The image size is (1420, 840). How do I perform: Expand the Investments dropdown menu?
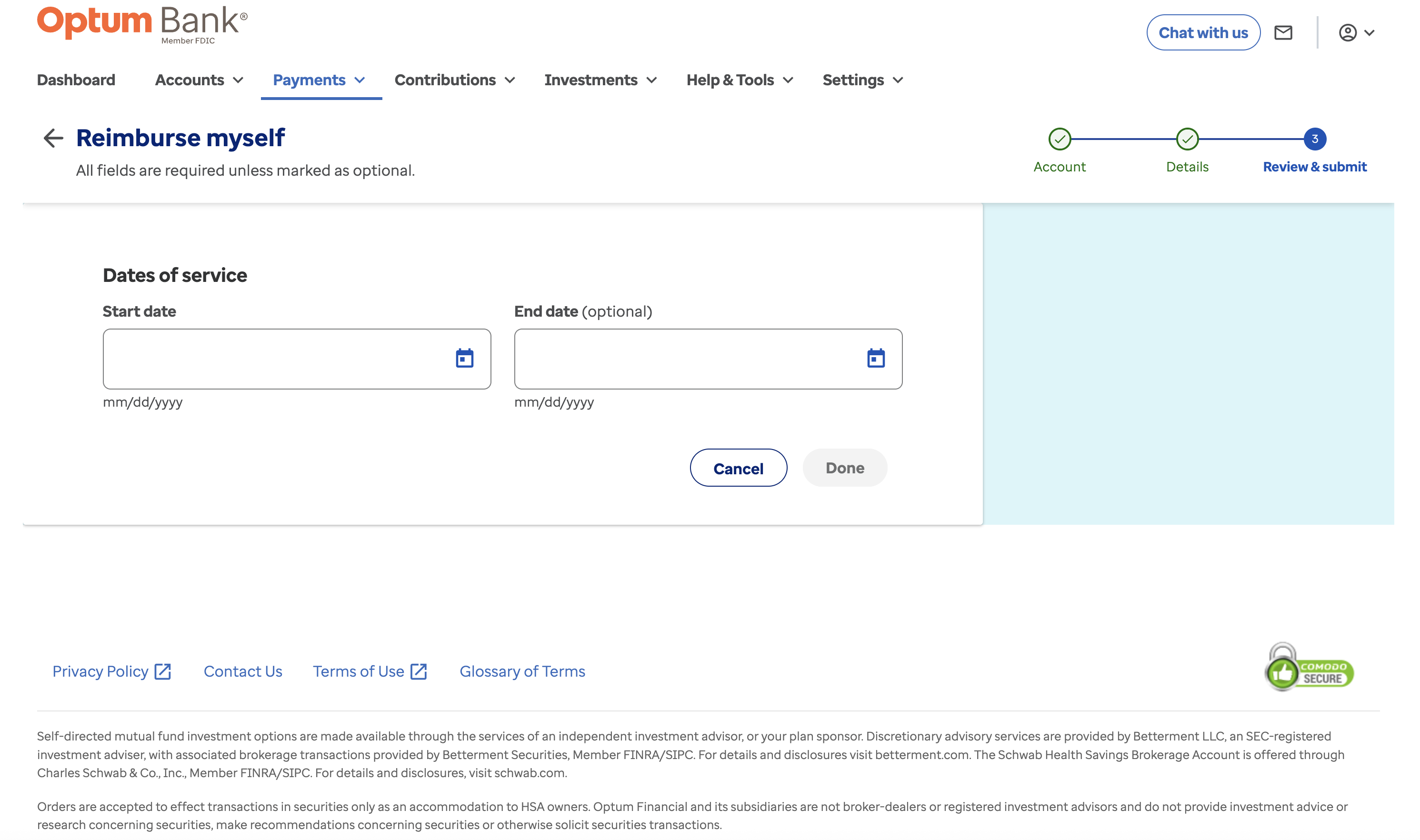coord(600,80)
